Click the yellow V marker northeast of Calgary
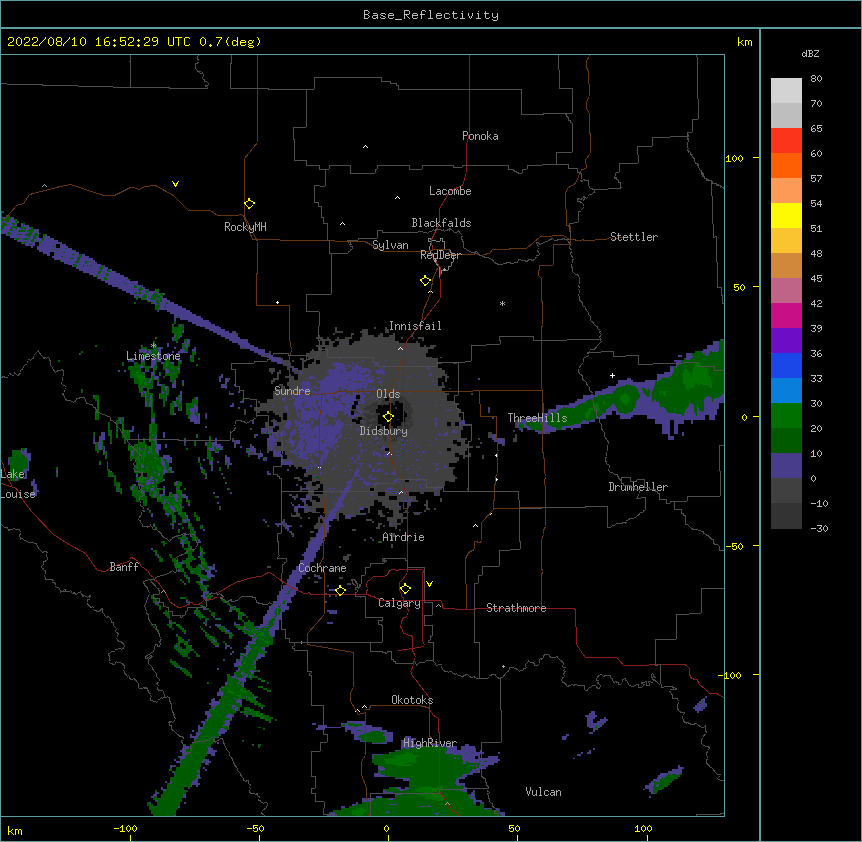862x842 pixels. pos(429,584)
